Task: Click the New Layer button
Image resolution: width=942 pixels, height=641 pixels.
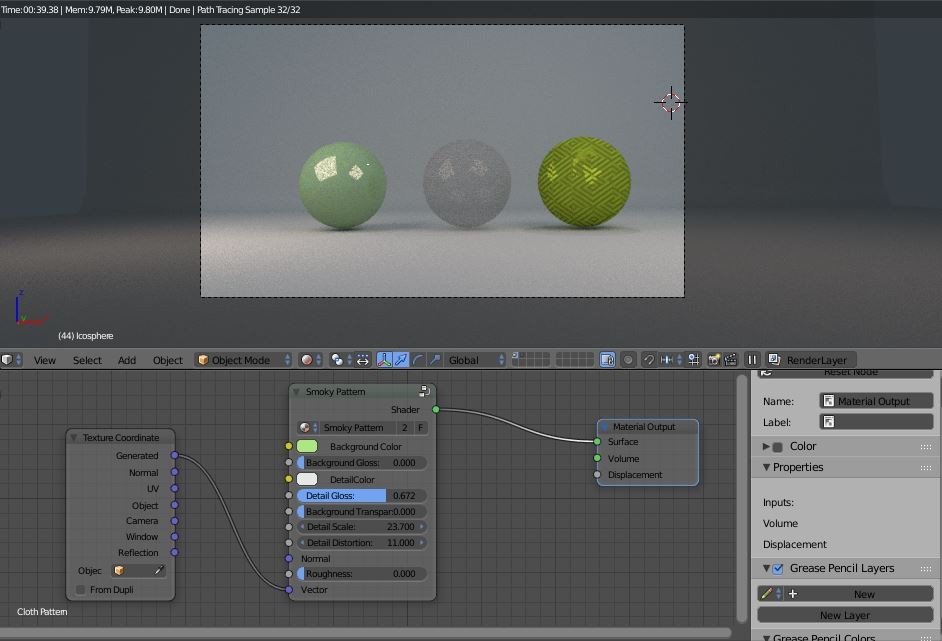Action: pos(845,615)
